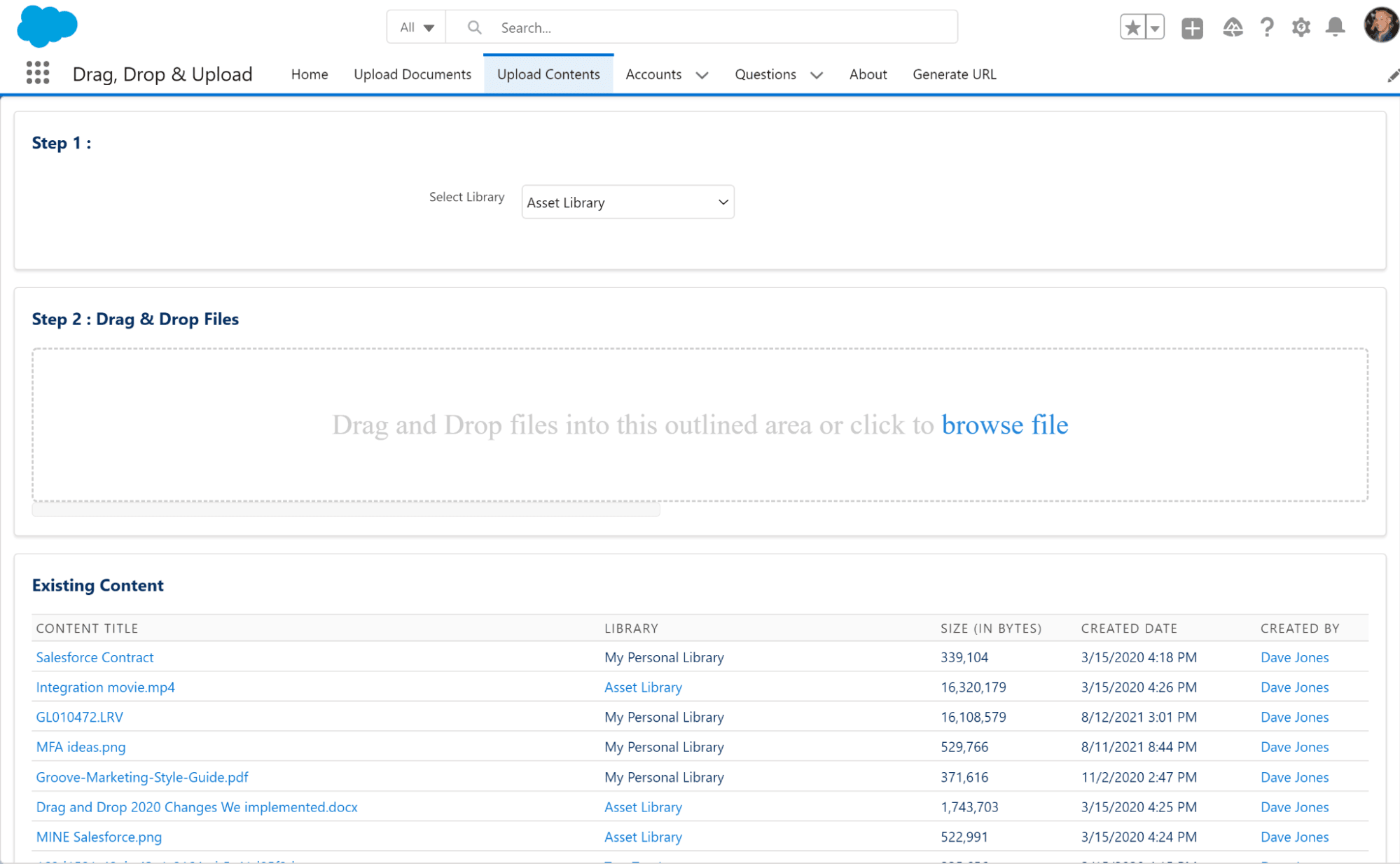
Task: Open the App Launcher dots grid
Action: coord(38,73)
